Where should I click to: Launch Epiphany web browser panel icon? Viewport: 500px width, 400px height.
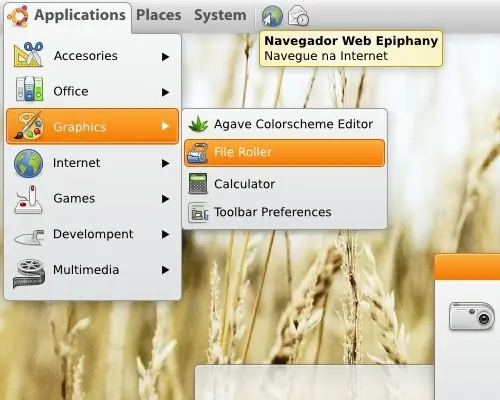272,16
